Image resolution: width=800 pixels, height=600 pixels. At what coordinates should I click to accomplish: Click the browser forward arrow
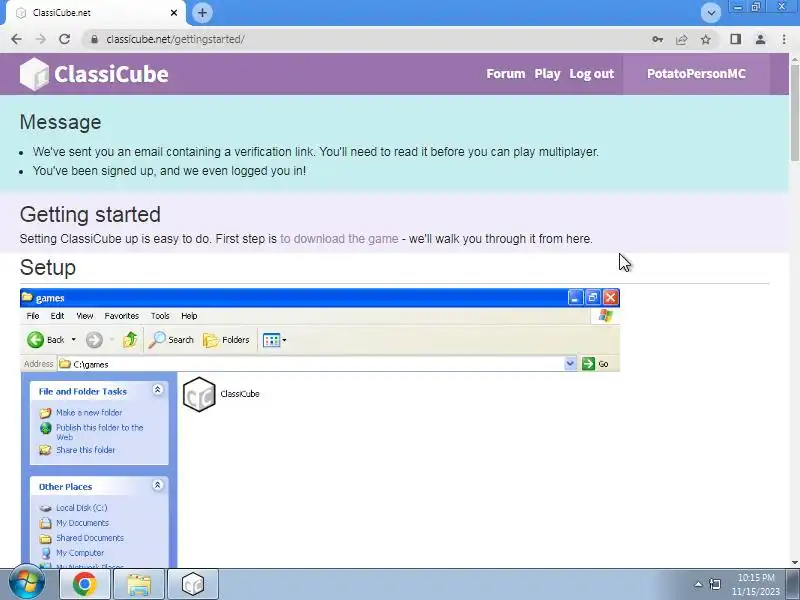[x=40, y=39]
